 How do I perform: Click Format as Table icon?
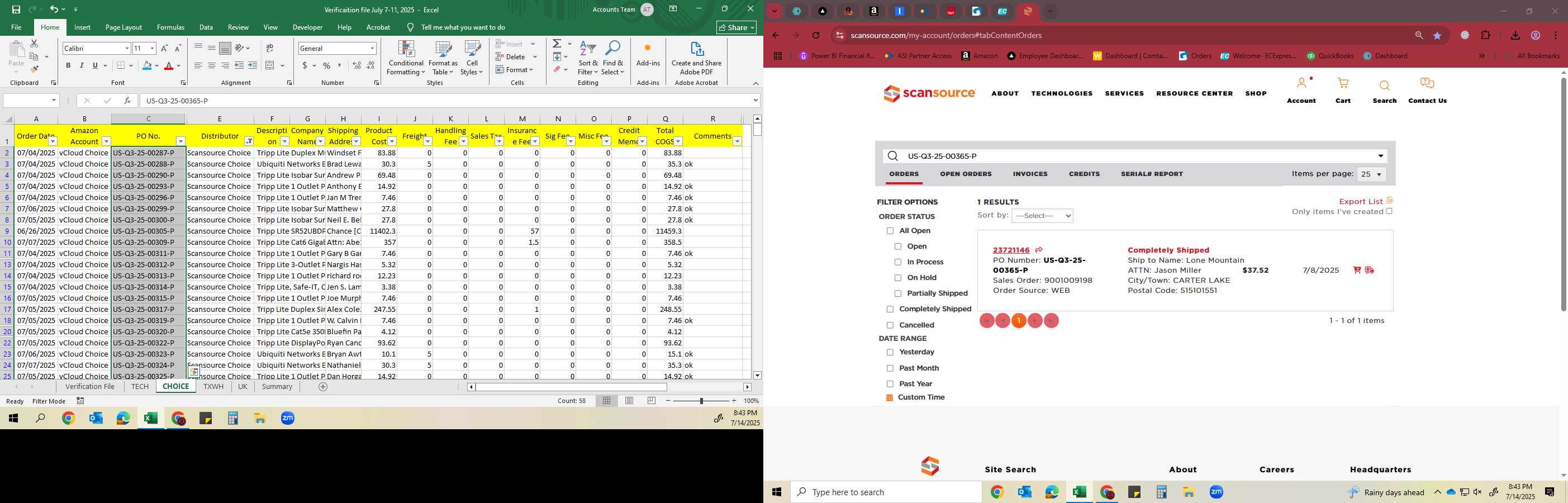tap(443, 59)
